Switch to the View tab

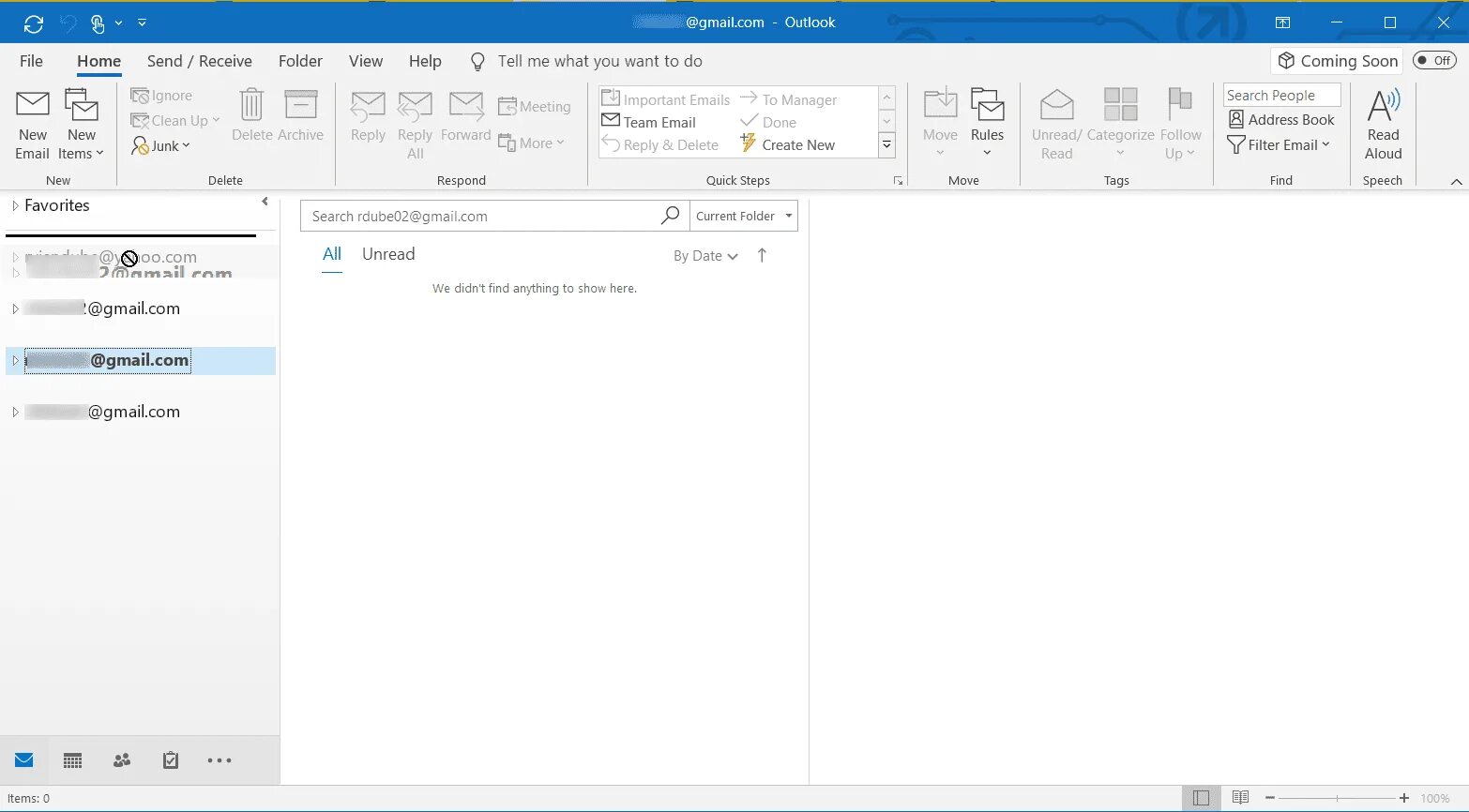pos(366,61)
